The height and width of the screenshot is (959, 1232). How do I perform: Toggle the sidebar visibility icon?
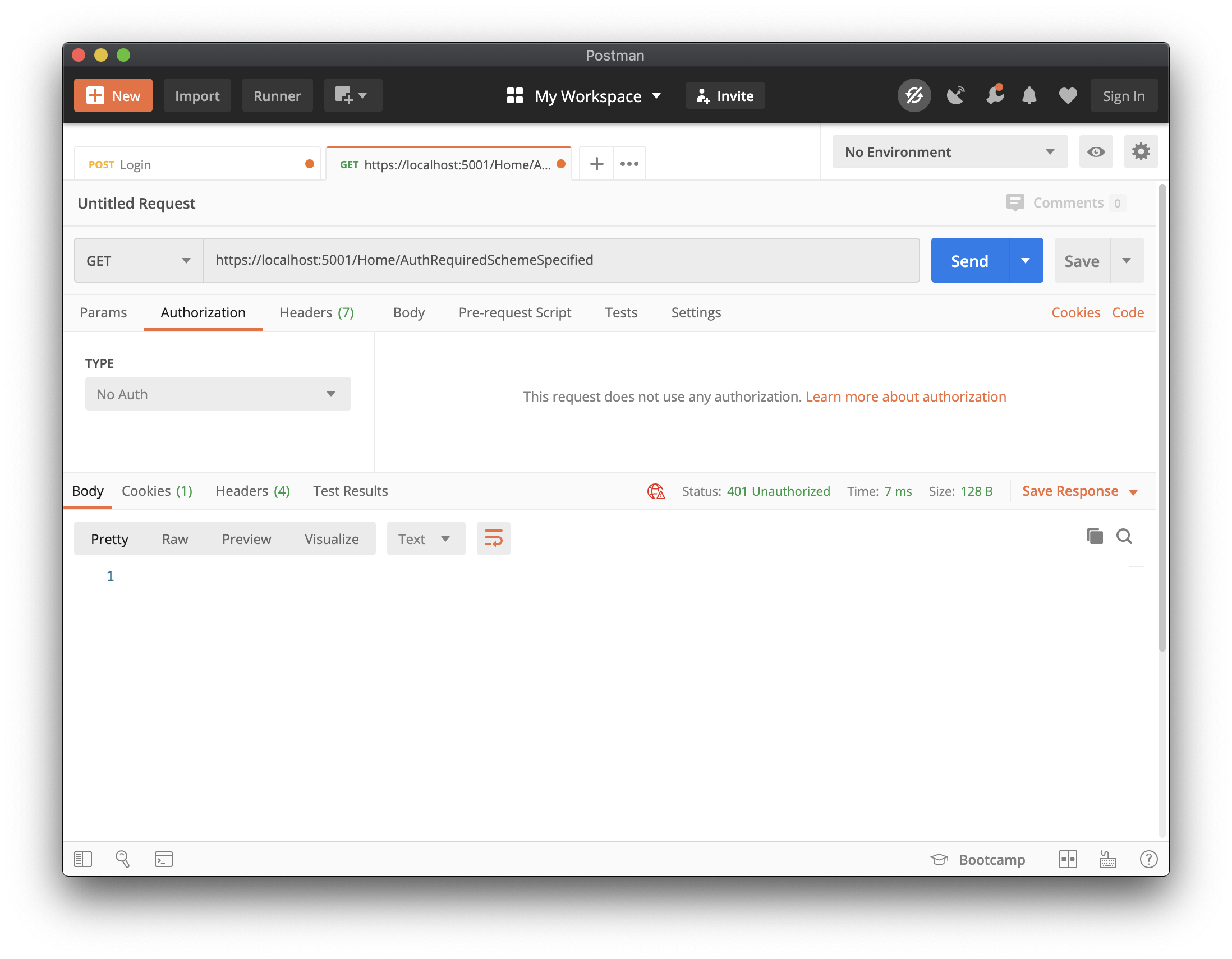[83, 859]
